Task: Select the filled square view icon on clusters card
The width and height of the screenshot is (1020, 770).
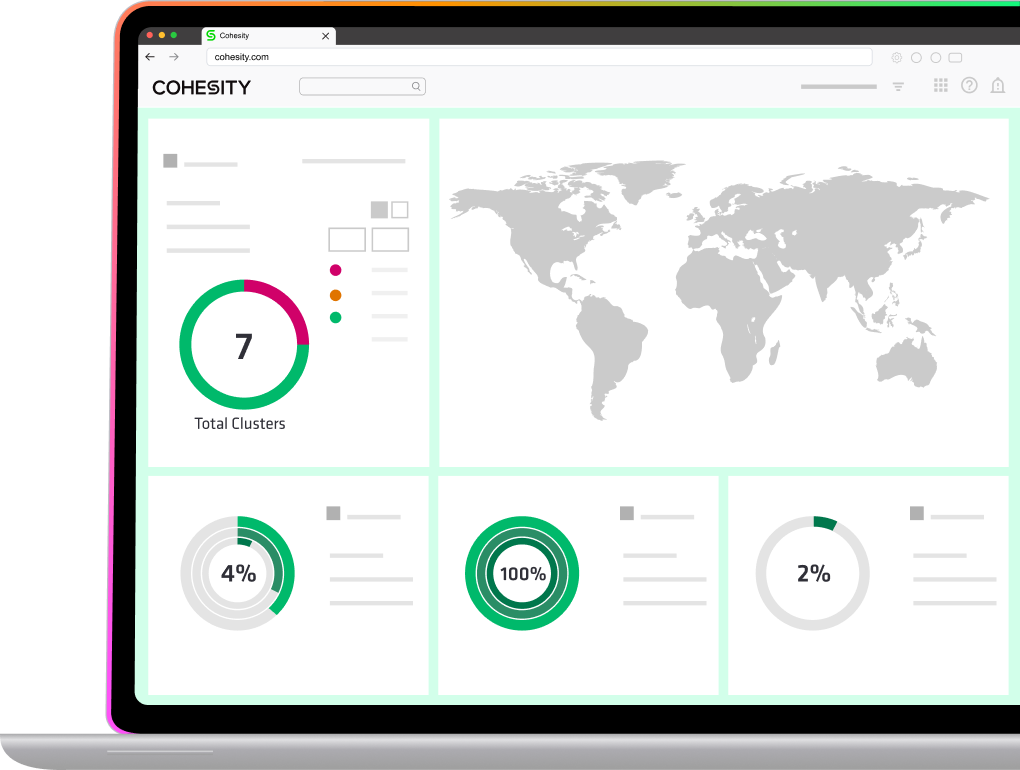Action: (x=378, y=210)
